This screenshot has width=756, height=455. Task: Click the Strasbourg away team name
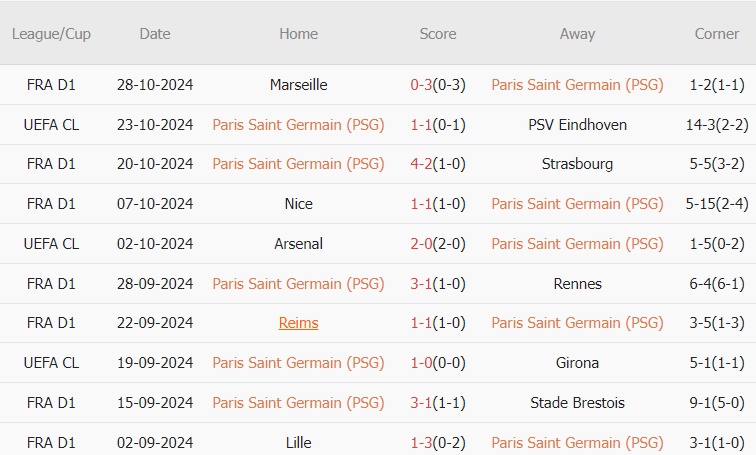[577, 164]
